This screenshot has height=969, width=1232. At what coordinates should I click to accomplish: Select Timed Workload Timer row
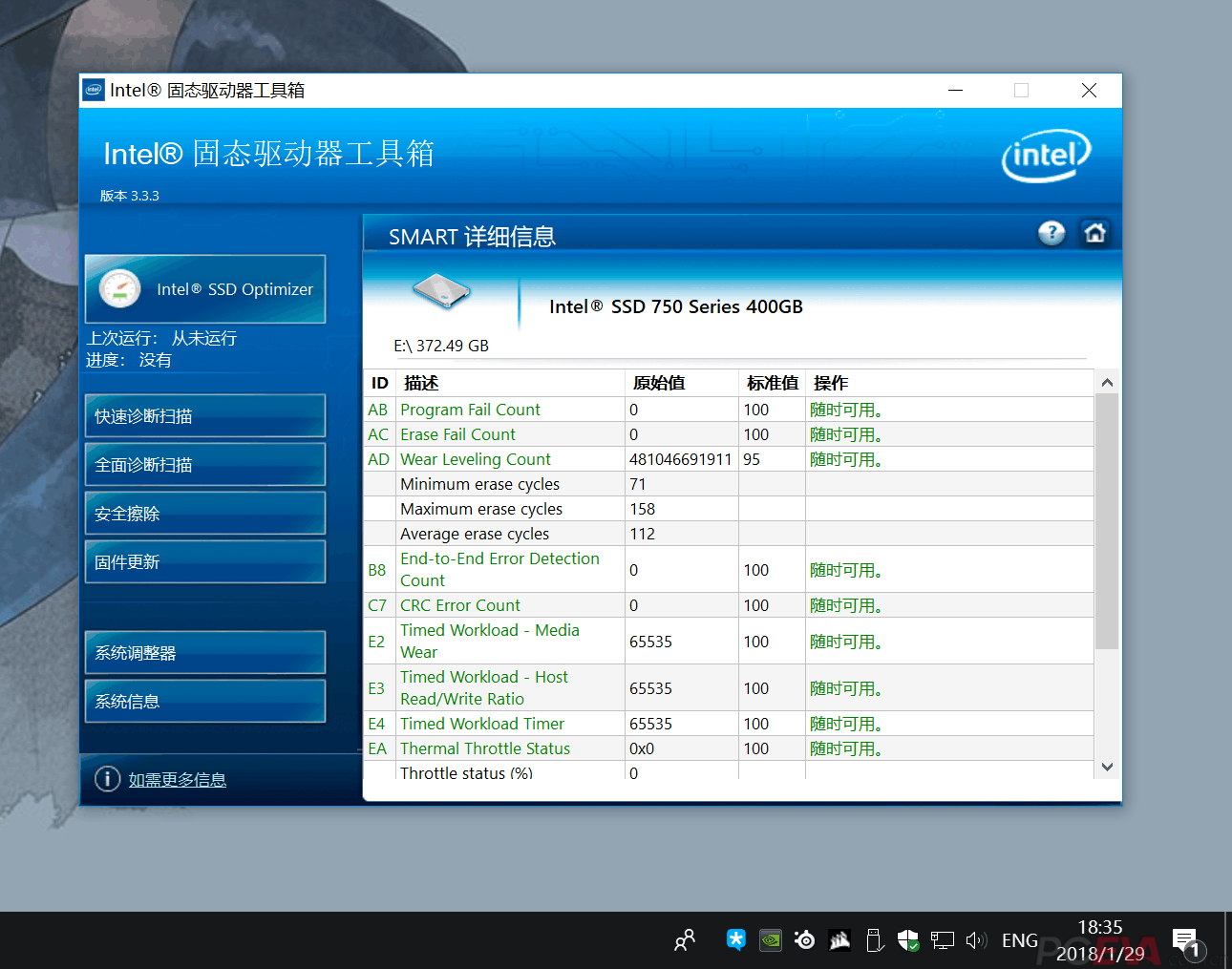[x=729, y=724]
